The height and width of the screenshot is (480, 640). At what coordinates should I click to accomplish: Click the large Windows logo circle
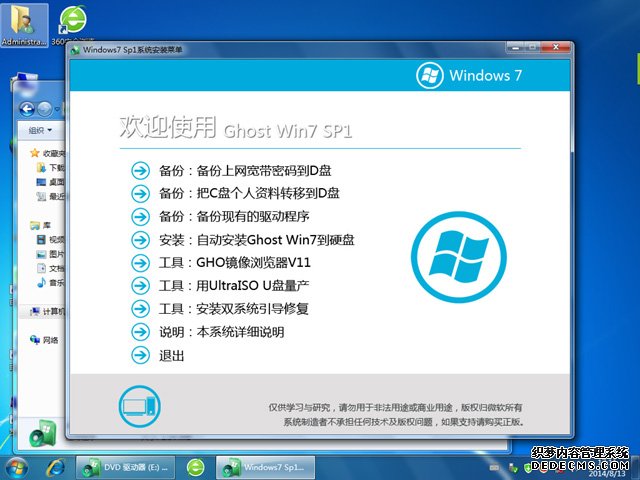tap(459, 257)
